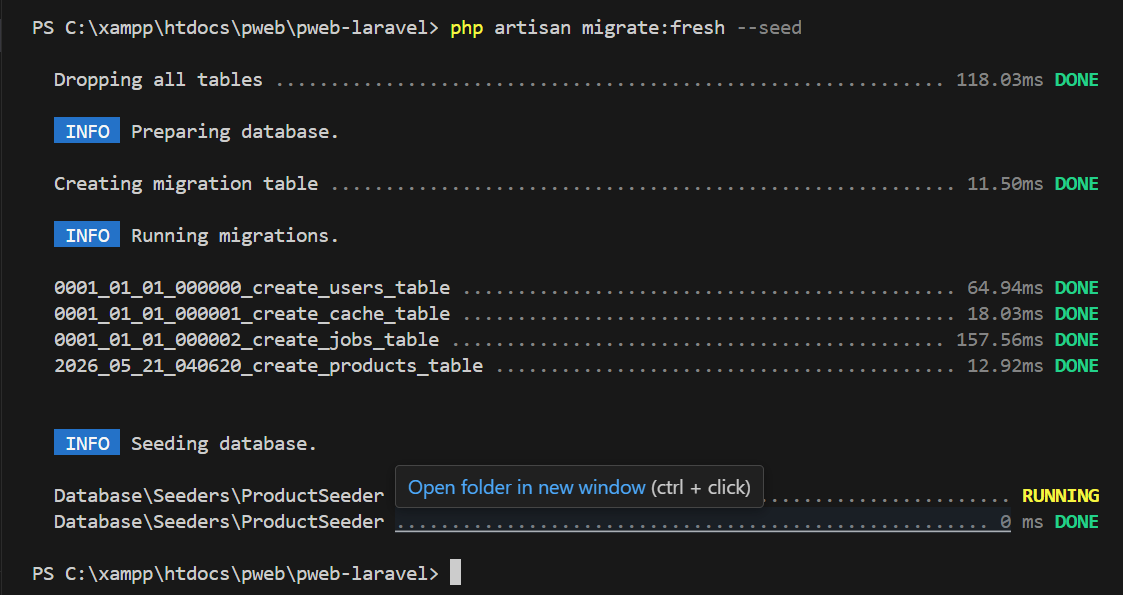Viewport: 1123px width, 595px height.
Task: Click DONE status on create_products_table row
Action: pyautogui.click(x=1076, y=366)
